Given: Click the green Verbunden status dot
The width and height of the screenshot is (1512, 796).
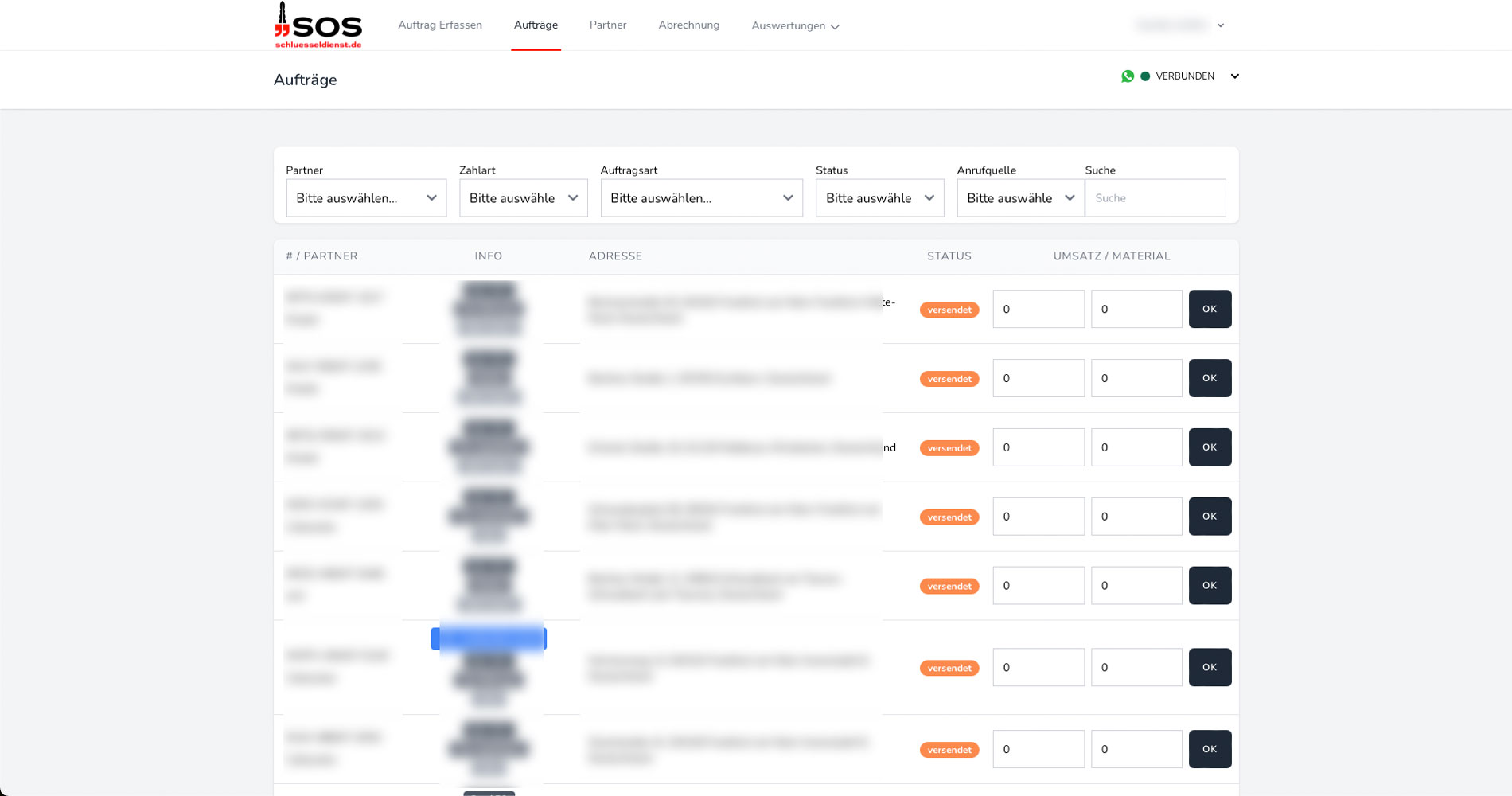Looking at the screenshot, I should click(x=1145, y=76).
